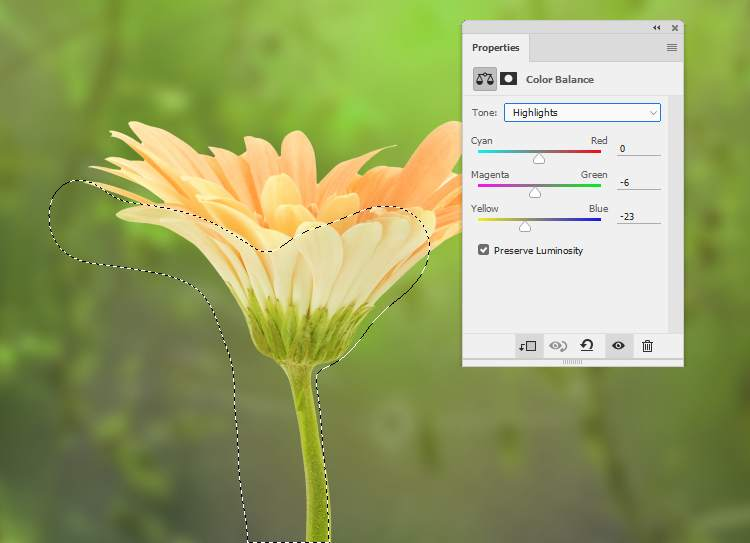Collapse the Properties panel with double arrows

(656, 28)
